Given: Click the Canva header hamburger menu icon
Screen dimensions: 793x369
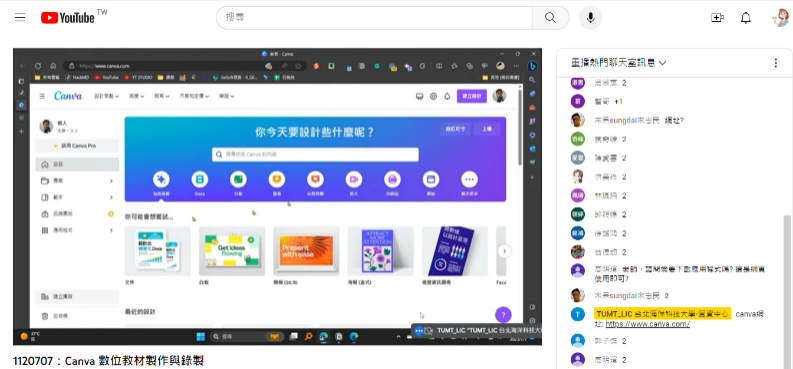Looking at the screenshot, I should [42, 96].
